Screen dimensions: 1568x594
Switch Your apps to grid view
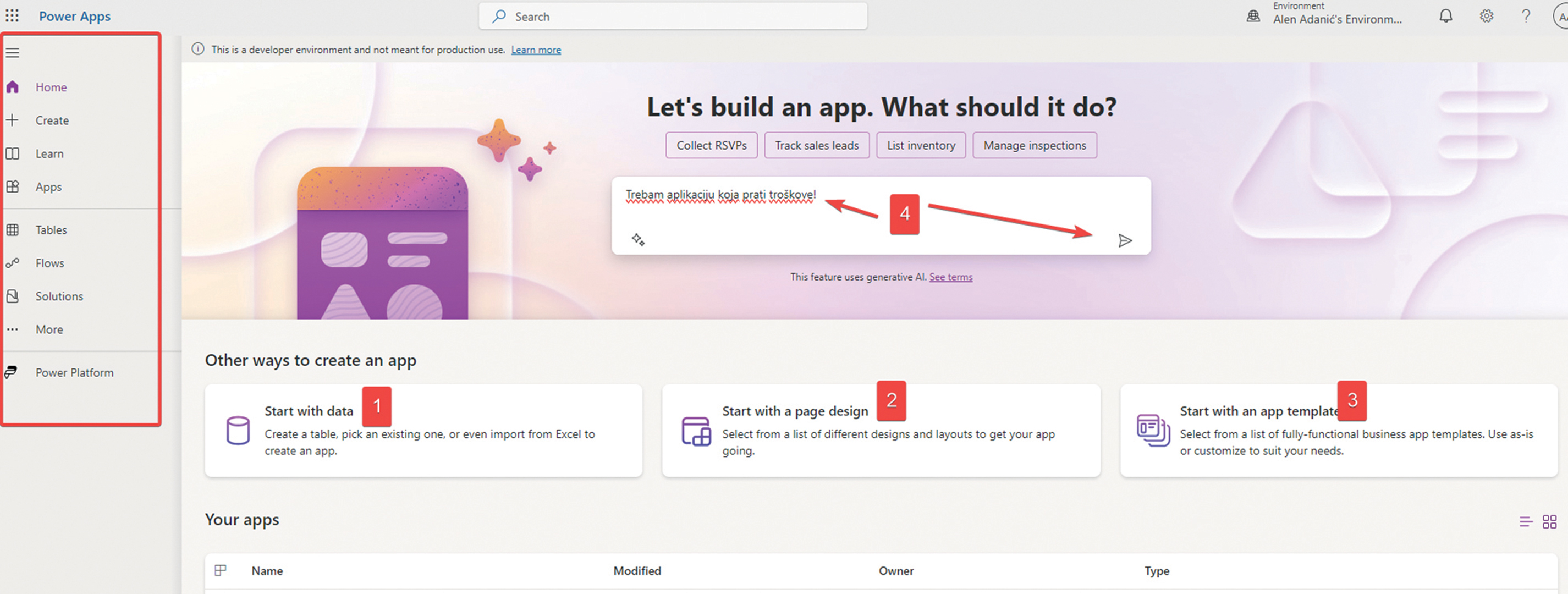[x=1549, y=521]
